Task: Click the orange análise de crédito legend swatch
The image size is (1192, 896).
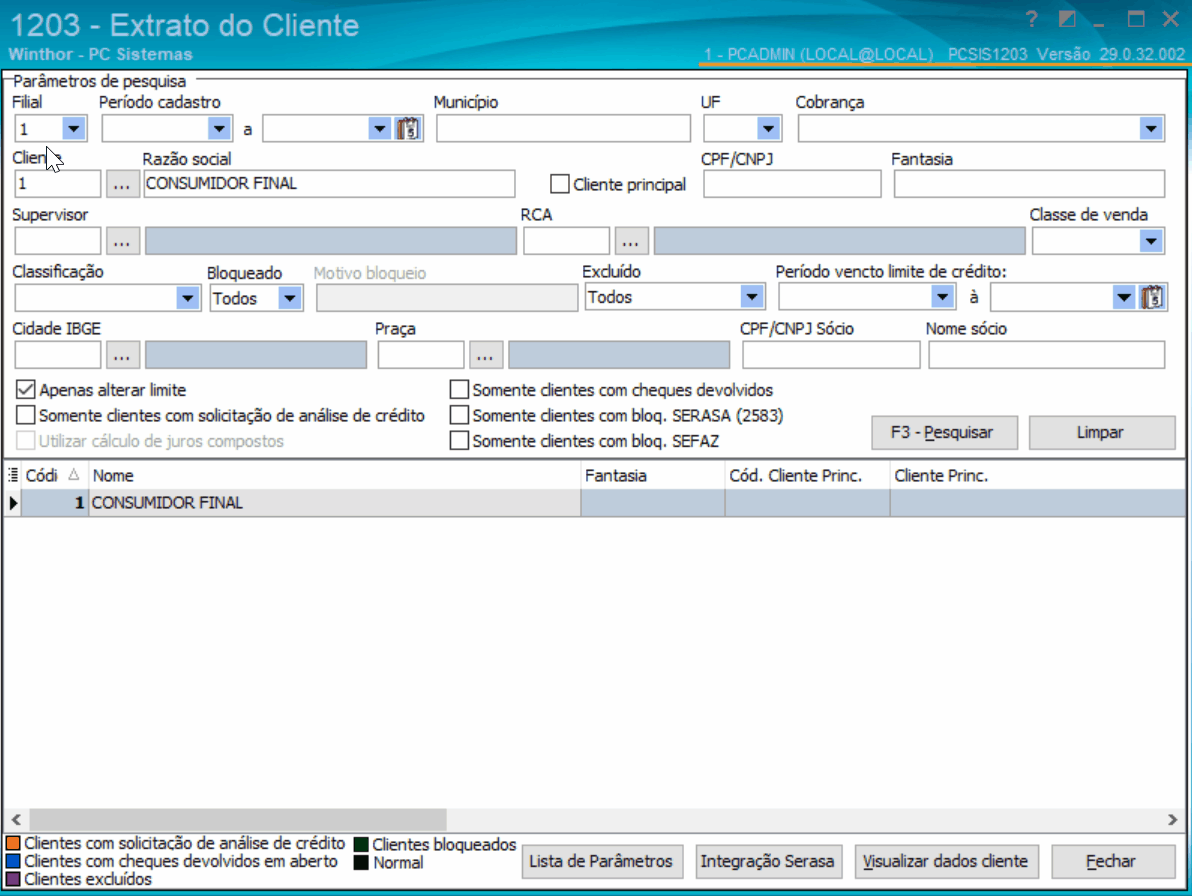Action: 13,843
